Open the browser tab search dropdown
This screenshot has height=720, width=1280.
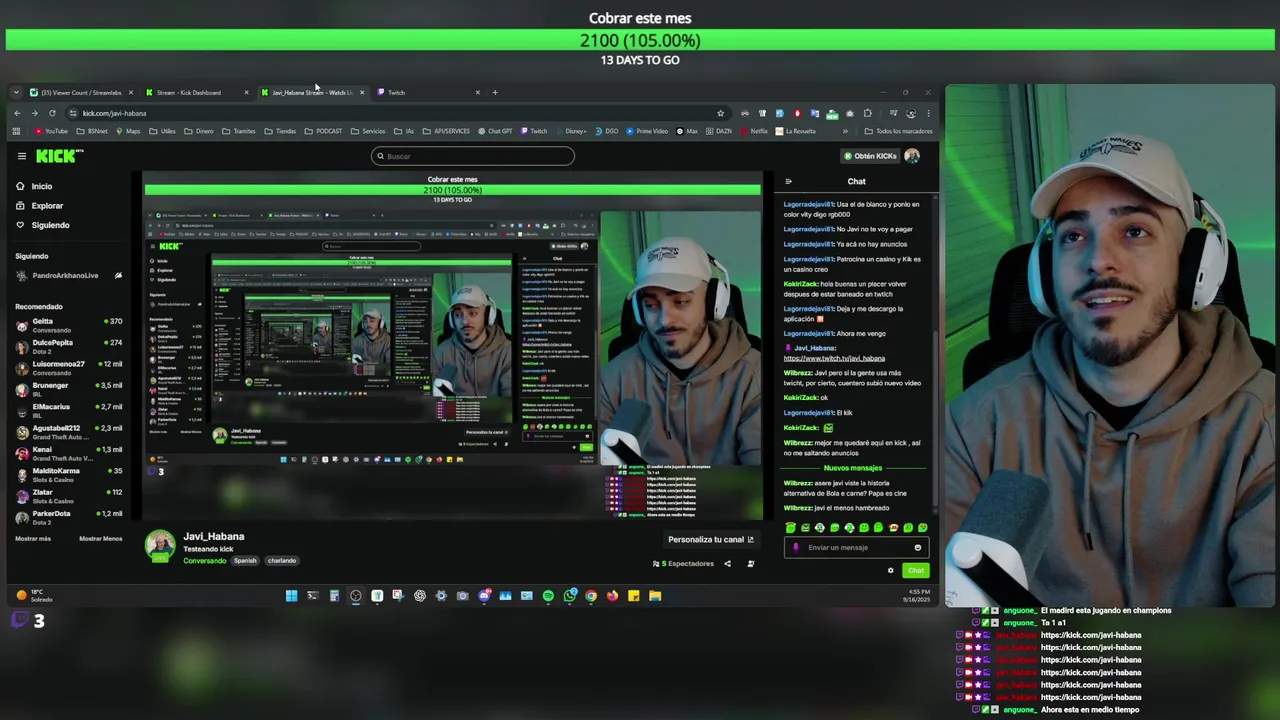(x=16, y=93)
